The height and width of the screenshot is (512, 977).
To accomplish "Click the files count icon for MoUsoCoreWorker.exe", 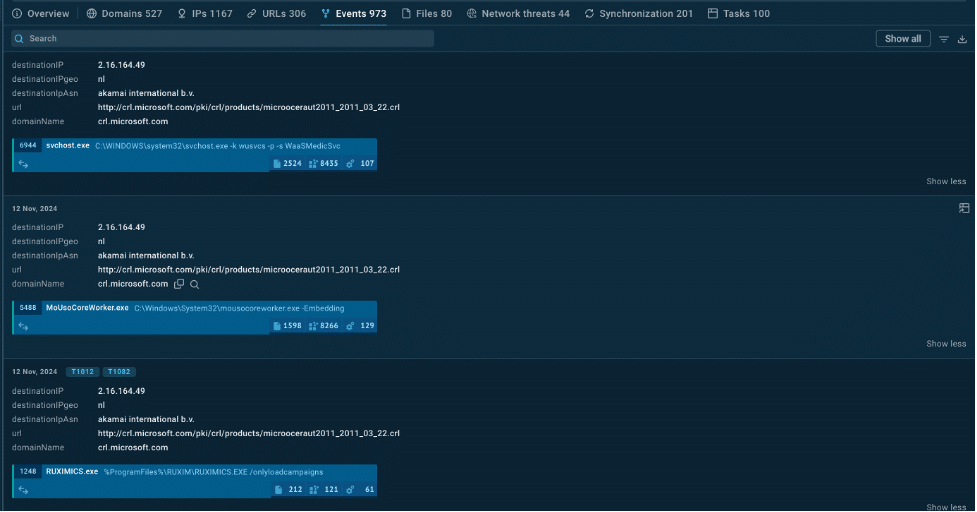I will point(278,326).
